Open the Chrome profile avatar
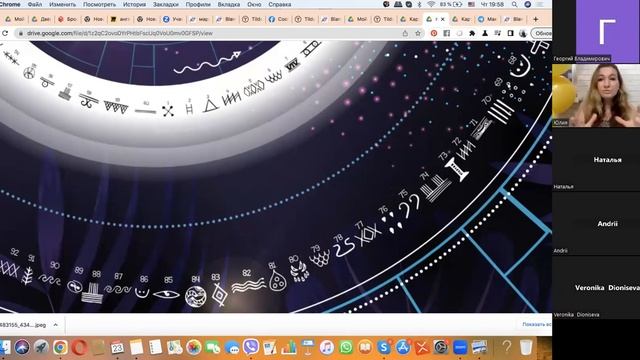640x360 pixels. pyautogui.click(x=523, y=33)
